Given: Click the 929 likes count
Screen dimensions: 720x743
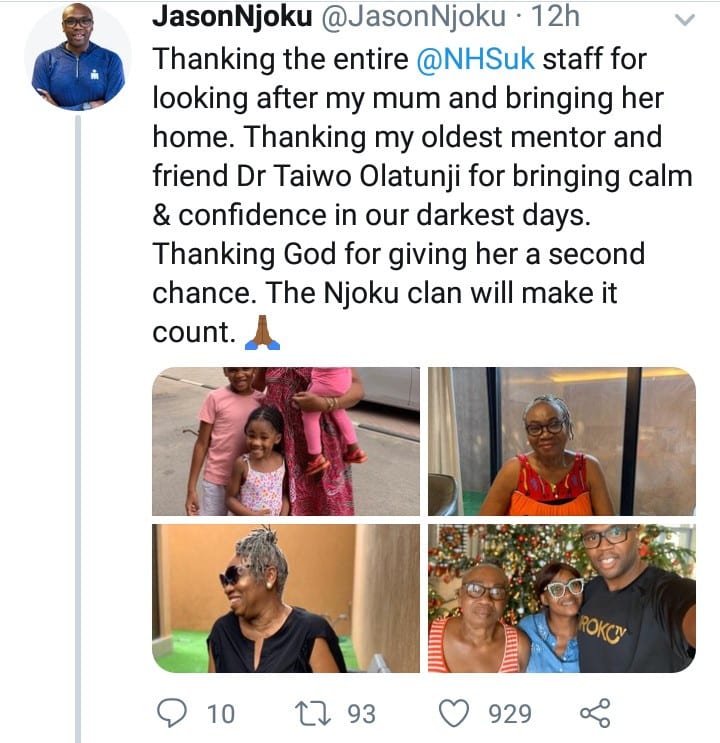Looking at the screenshot, I should point(509,713).
